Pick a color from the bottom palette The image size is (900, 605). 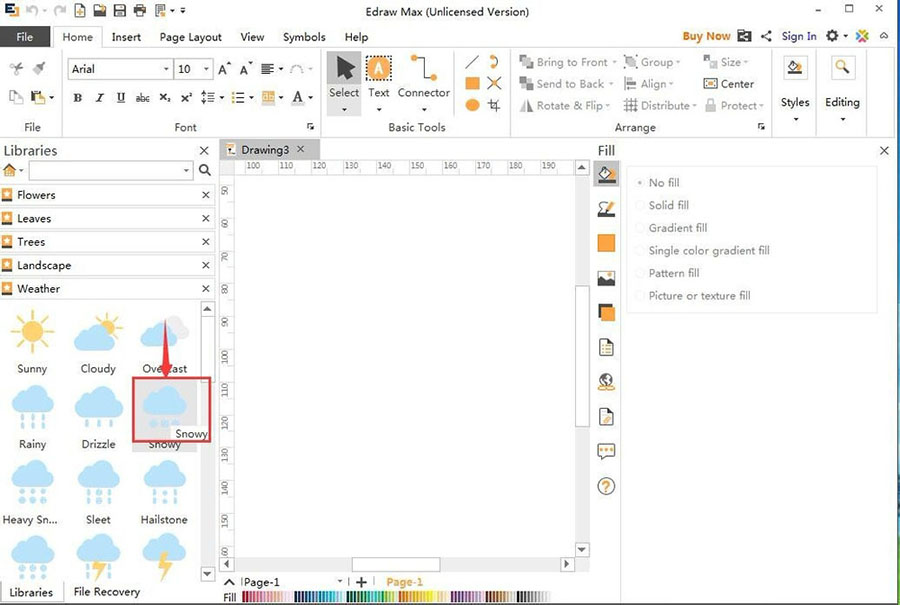pos(400,597)
